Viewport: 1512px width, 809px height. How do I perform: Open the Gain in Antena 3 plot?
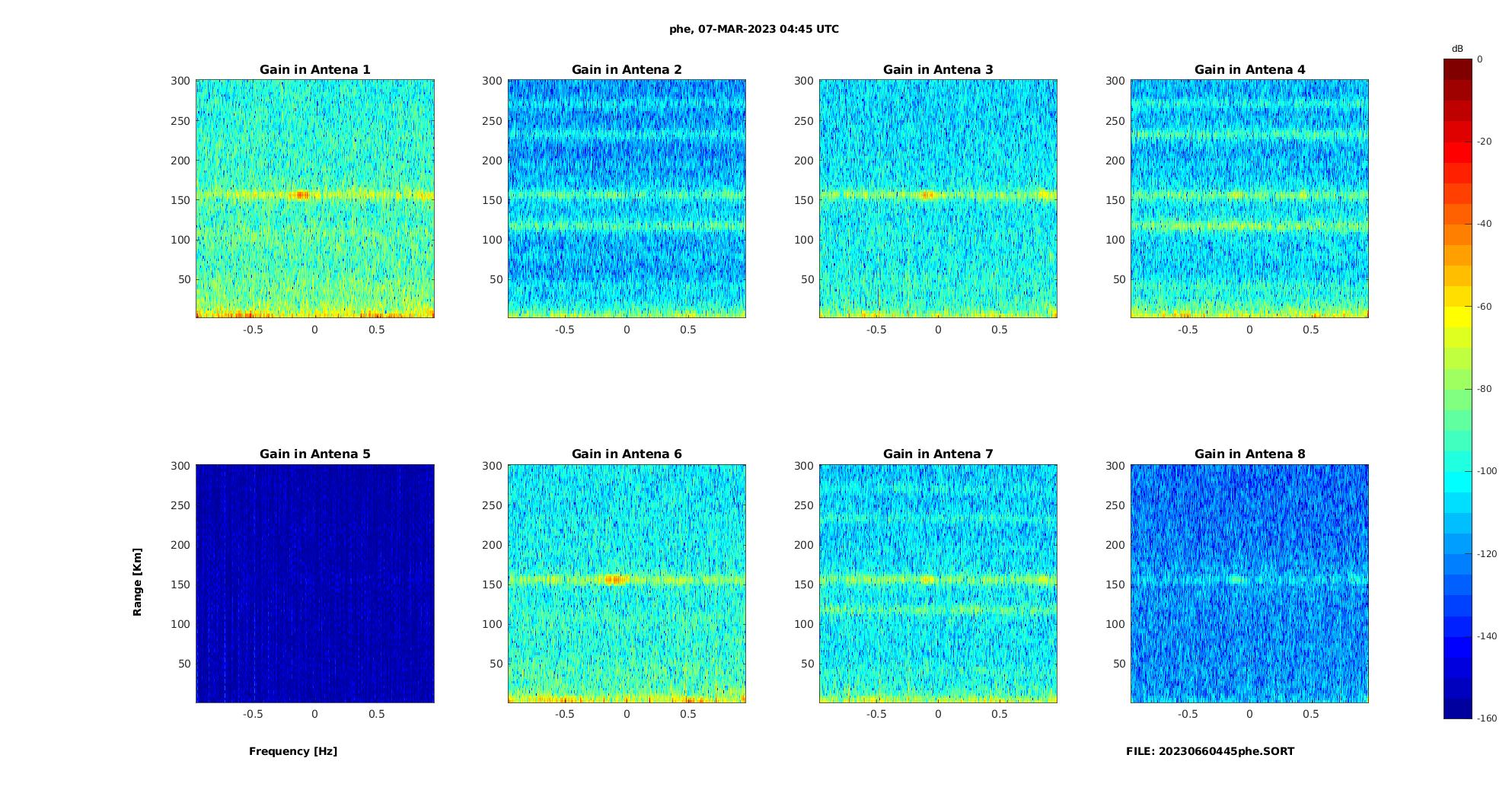tap(938, 199)
